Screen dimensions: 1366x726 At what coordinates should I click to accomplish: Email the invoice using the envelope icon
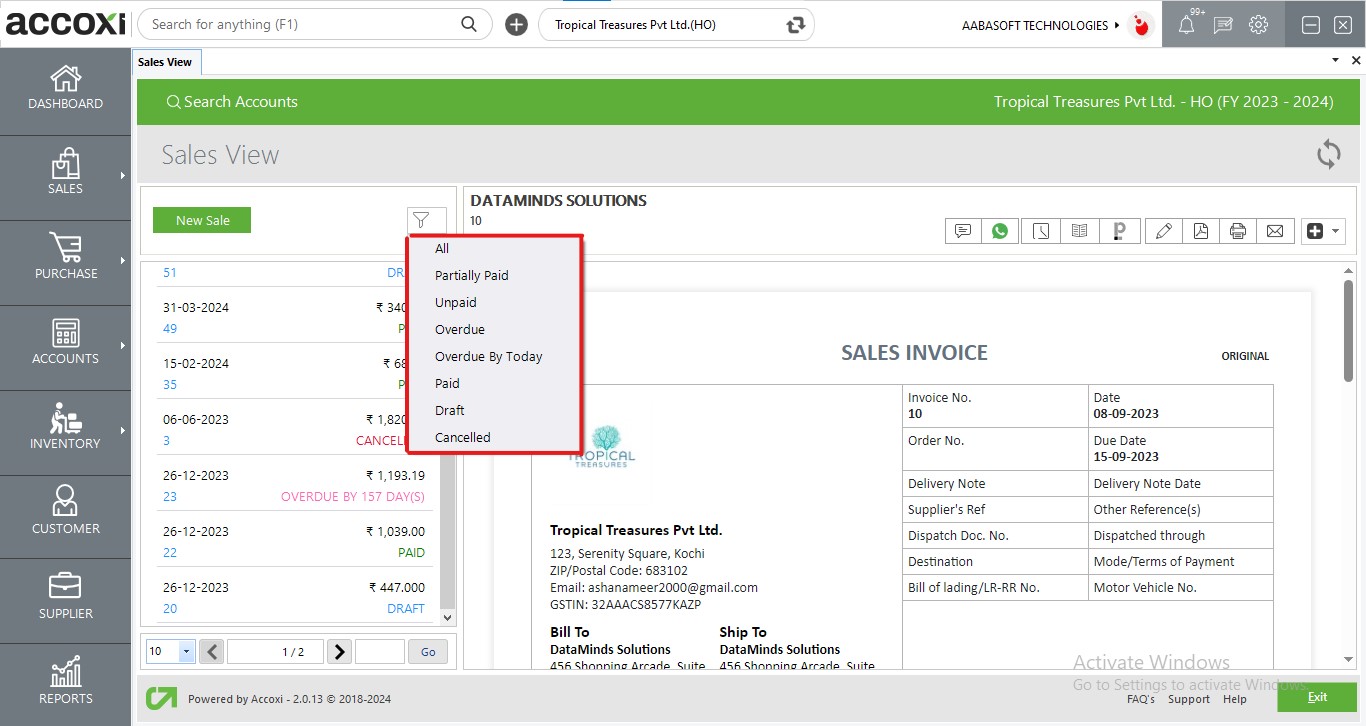click(1274, 230)
